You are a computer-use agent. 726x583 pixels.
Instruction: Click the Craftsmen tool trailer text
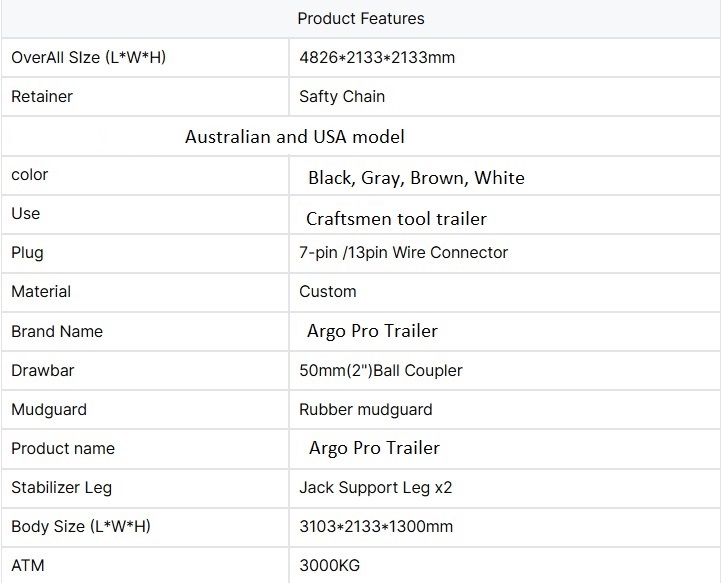(x=396, y=218)
